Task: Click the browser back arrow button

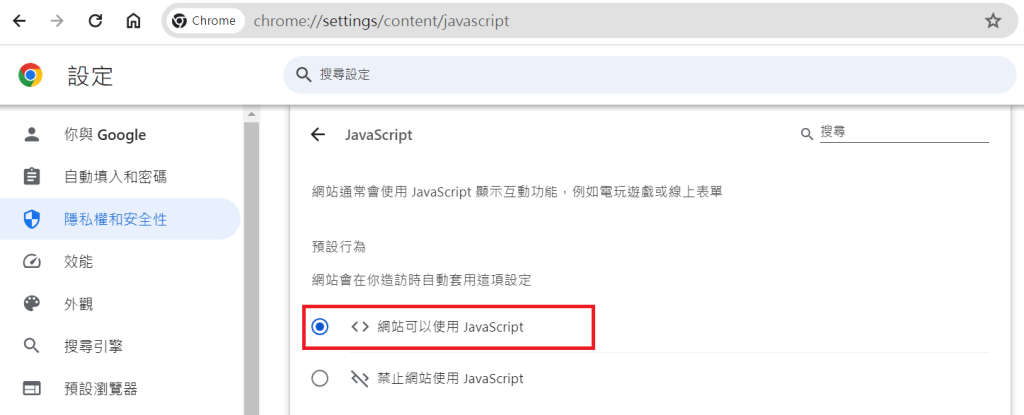Action: click(x=19, y=21)
